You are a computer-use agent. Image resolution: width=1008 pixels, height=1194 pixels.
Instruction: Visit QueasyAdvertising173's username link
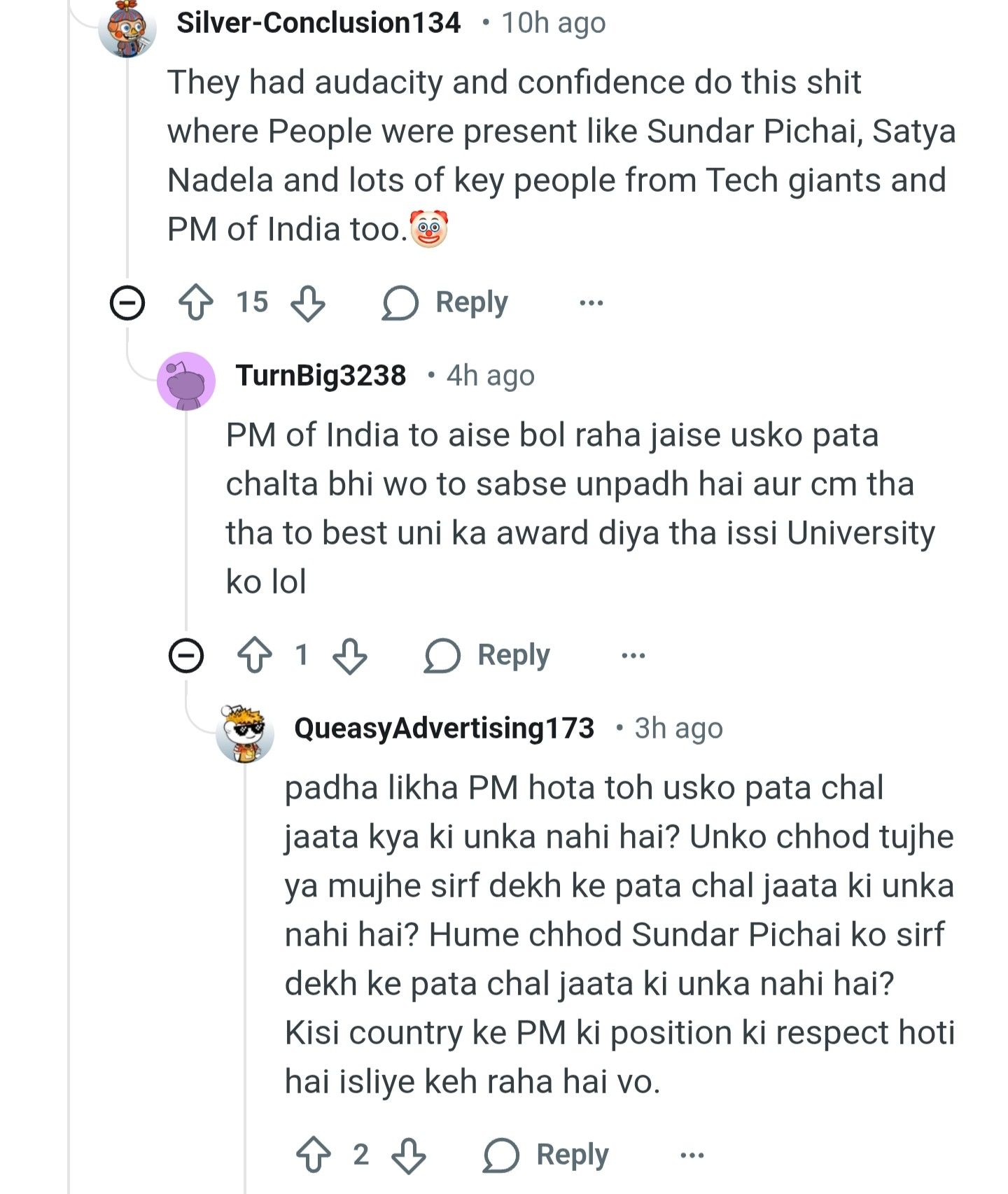tap(444, 729)
